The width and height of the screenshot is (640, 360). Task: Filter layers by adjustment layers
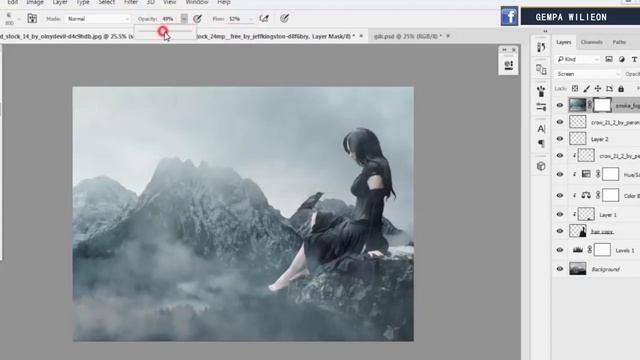click(622, 59)
